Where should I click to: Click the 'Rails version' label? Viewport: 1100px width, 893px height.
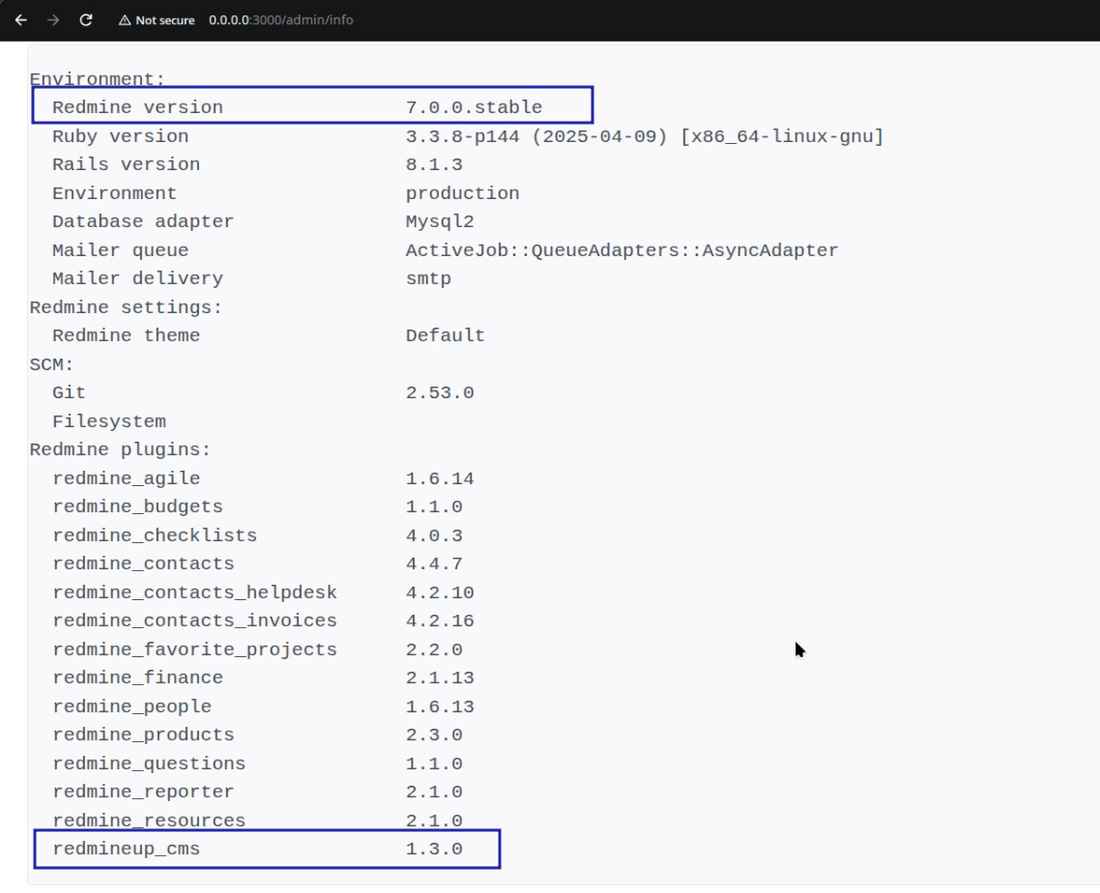click(x=126, y=164)
